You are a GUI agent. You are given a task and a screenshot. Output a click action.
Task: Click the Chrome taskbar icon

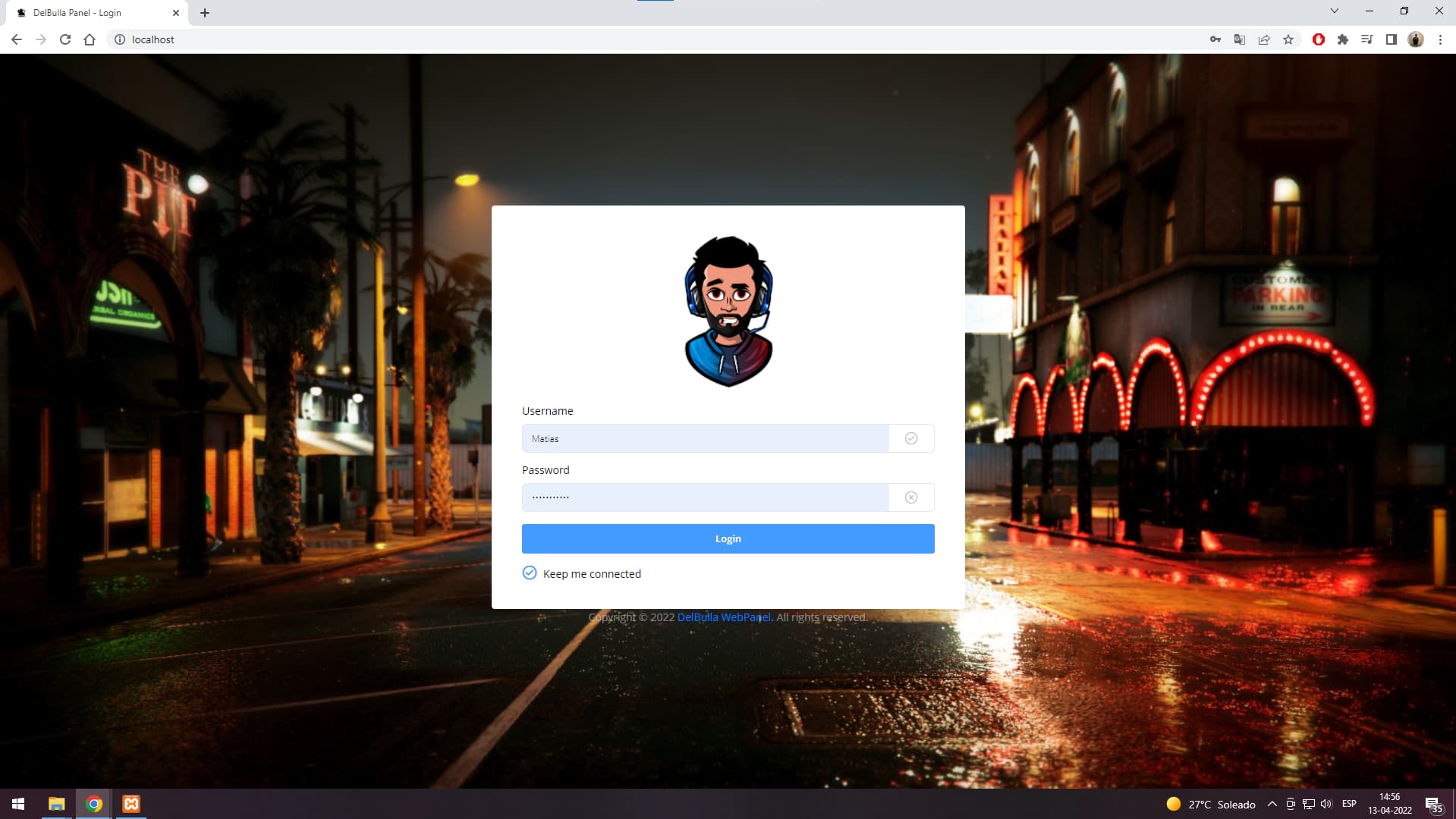(x=94, y=804)
